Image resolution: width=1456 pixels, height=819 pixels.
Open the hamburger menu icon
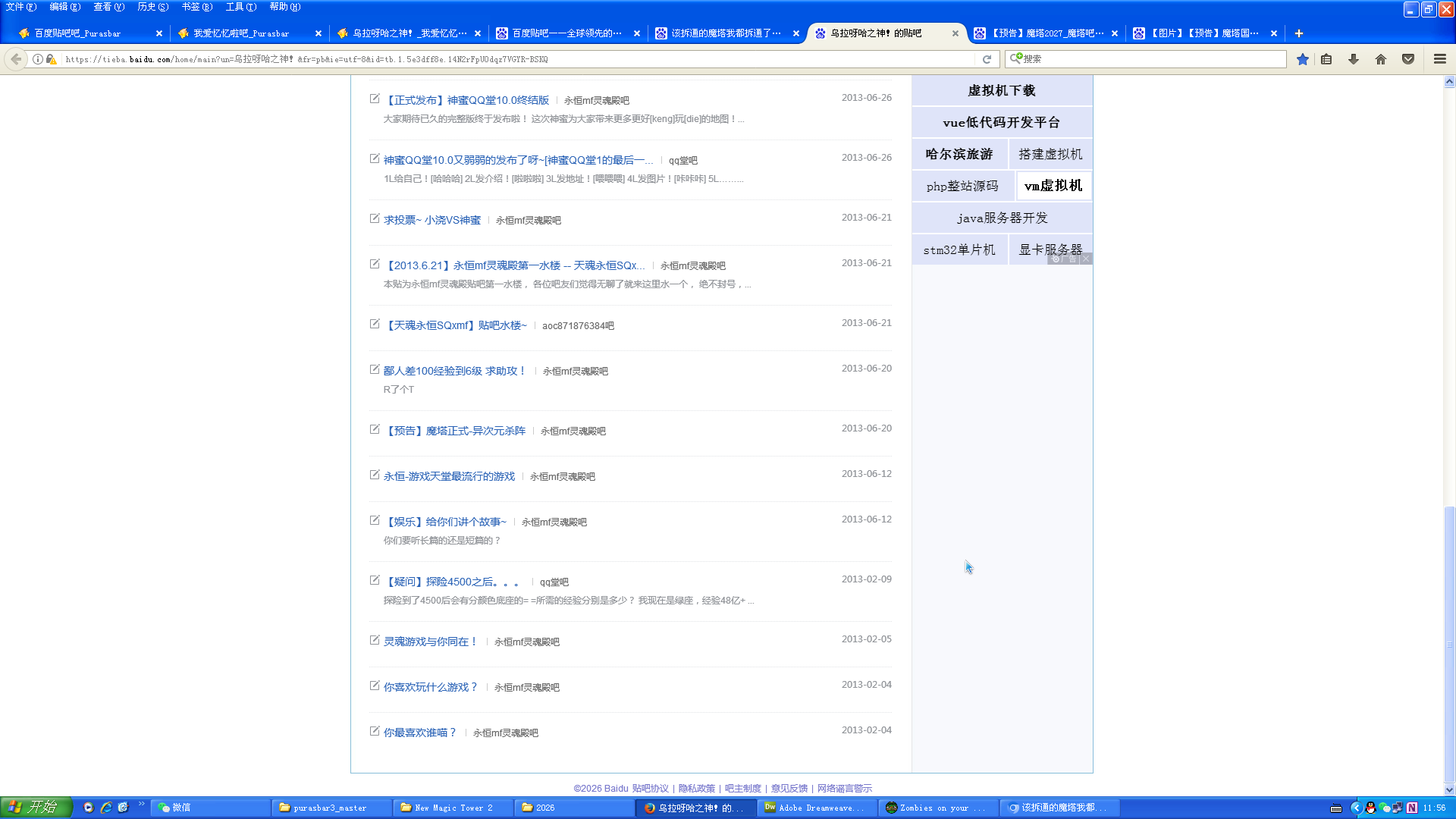pos(1440,59)
